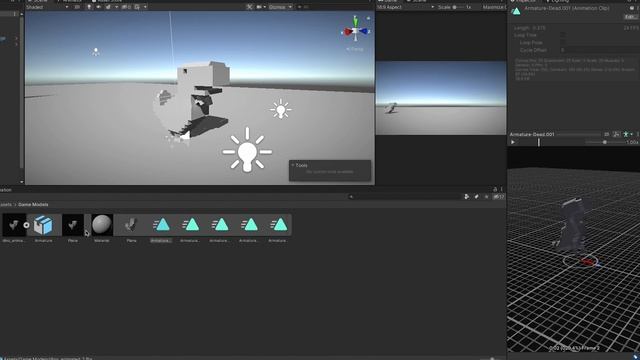The height and width of the screenshot is (360, 640).
Task: Toggle scene audio speaker icon
Action: [98, 7]
